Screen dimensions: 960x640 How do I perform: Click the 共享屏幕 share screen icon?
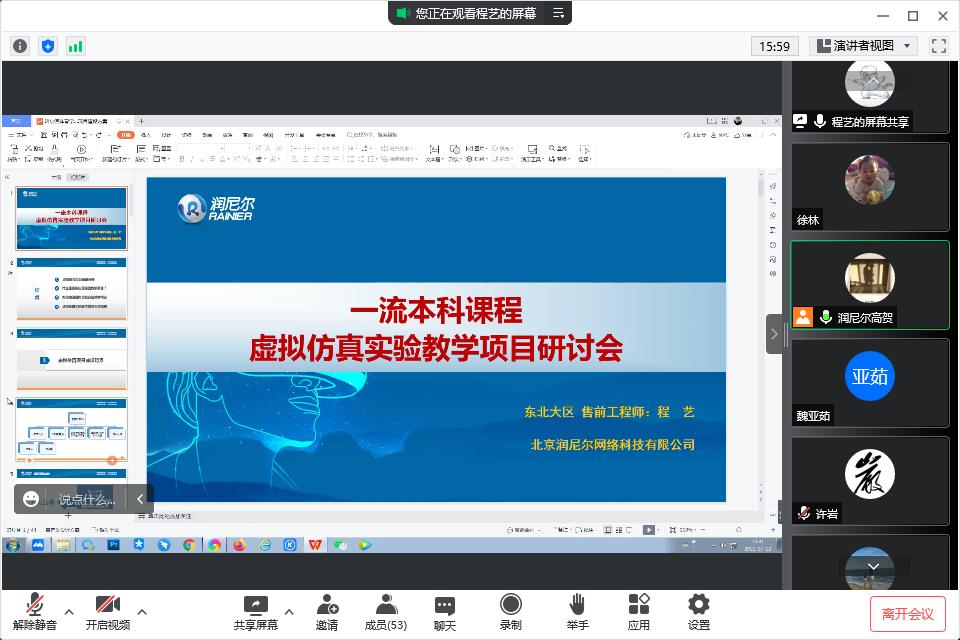pos(255,612)
